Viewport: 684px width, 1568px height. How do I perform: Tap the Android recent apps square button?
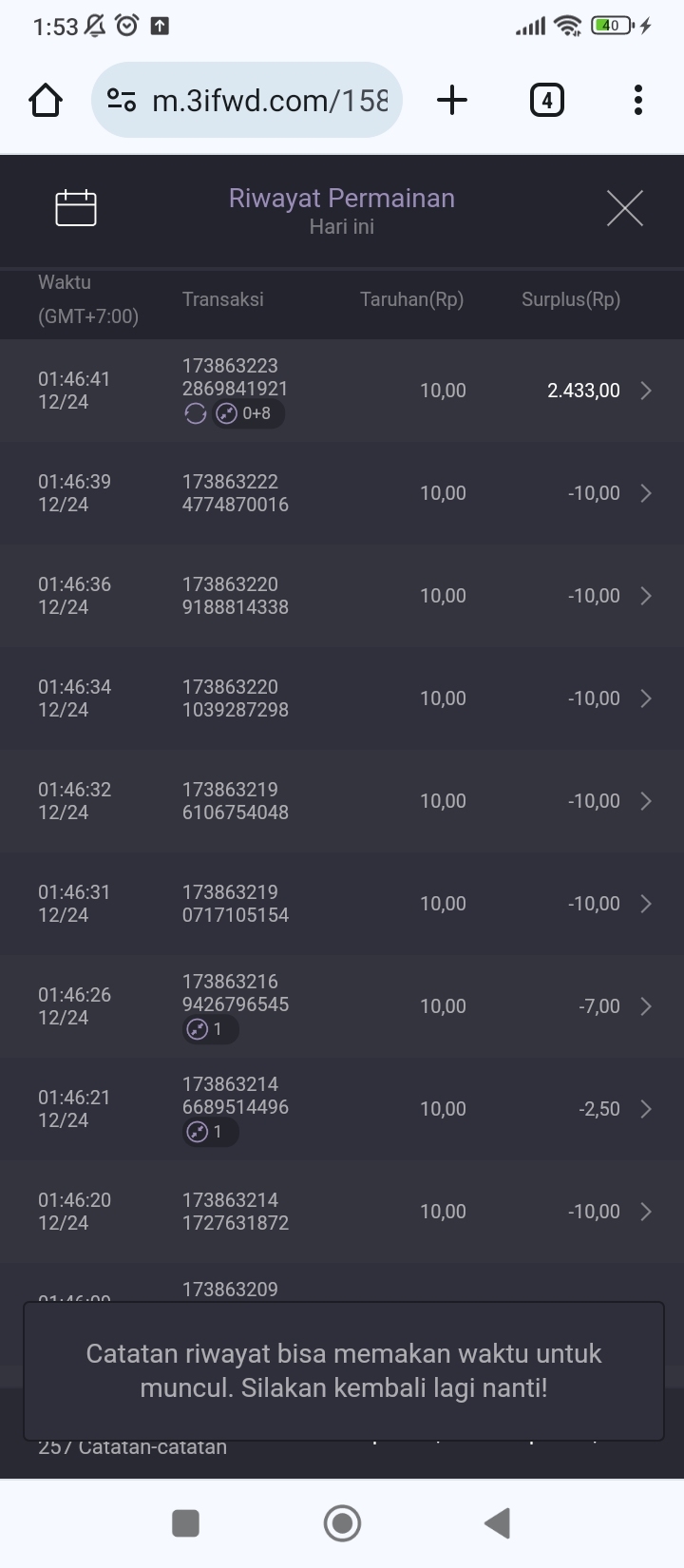point(185,1523)
